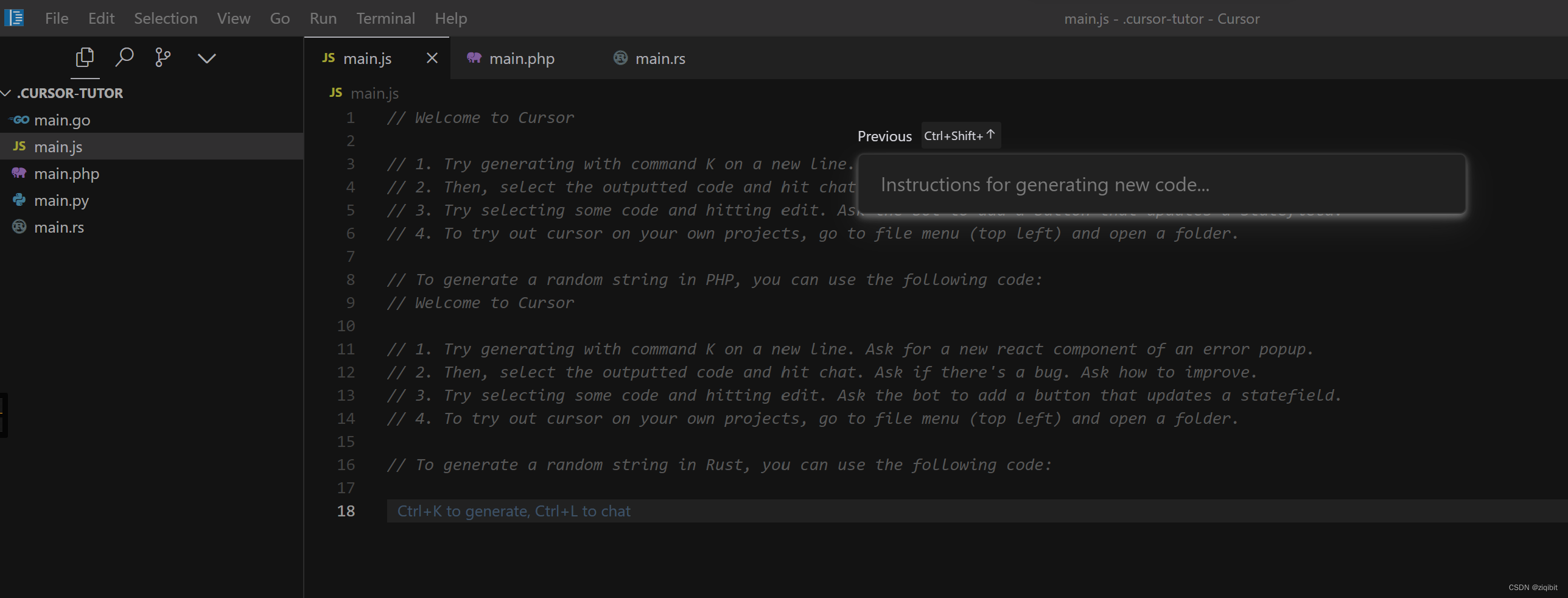This screenshot has height=598, width=1568.
Task: Click the line 13 comment about statefield button
Action: coord(864,395)
